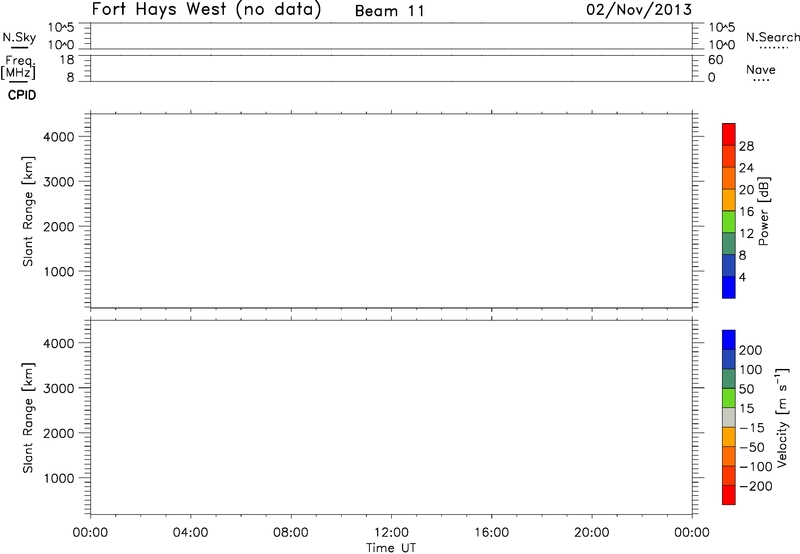This screenshot has width=800, height=554.
Task: Click the velocity segment between 100 and 200
Action: click(x=729, y=360)
